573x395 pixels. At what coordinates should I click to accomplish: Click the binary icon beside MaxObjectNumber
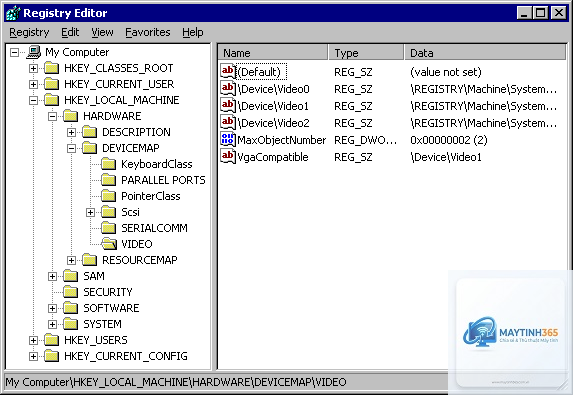[x=228, y=139]
